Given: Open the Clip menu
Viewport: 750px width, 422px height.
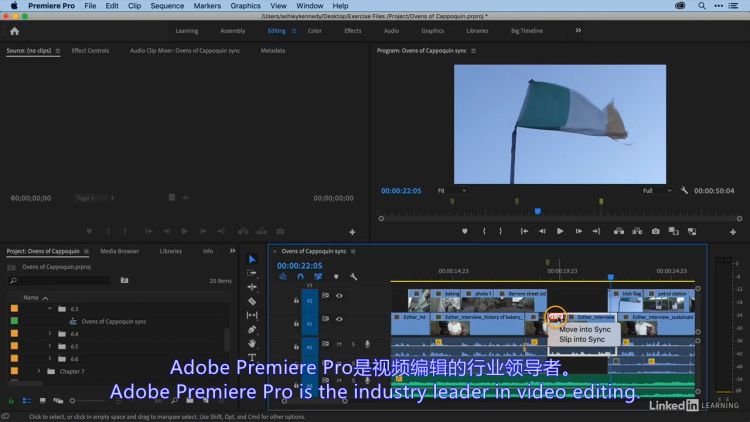Looking at the screenshot, I should (x=134, y=6).
